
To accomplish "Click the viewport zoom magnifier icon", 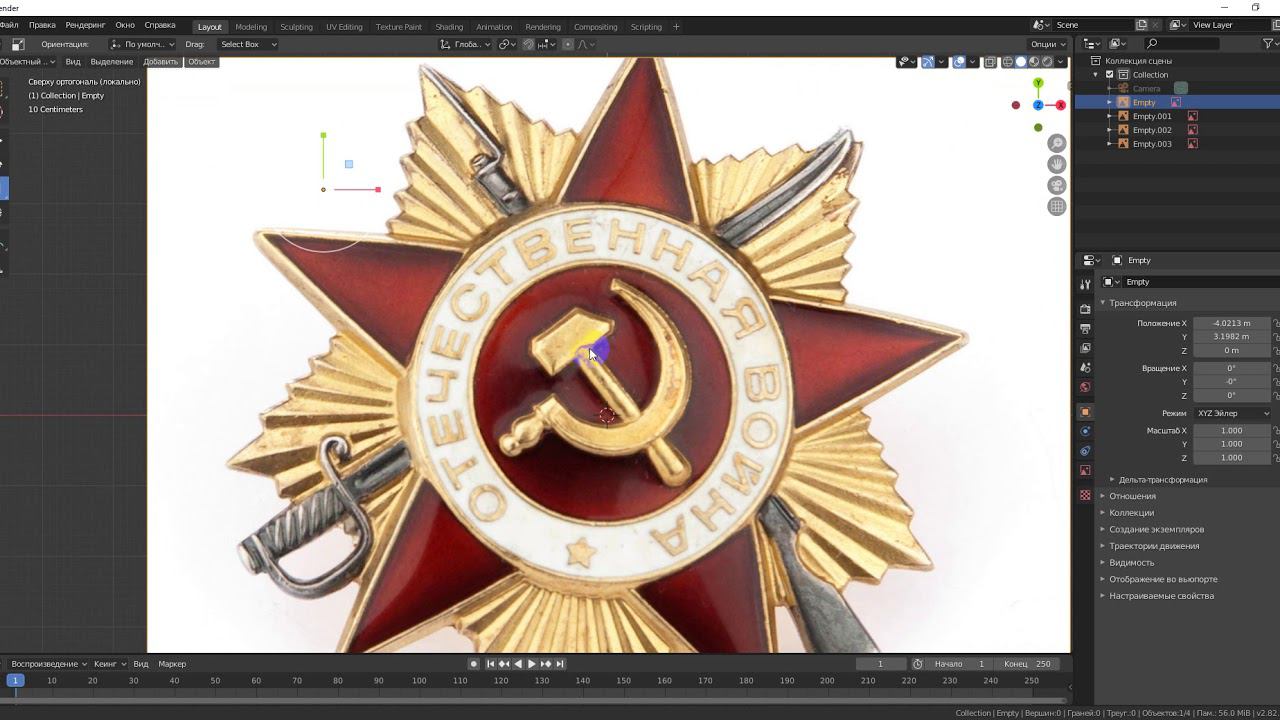I will [x=1056, y=144].
